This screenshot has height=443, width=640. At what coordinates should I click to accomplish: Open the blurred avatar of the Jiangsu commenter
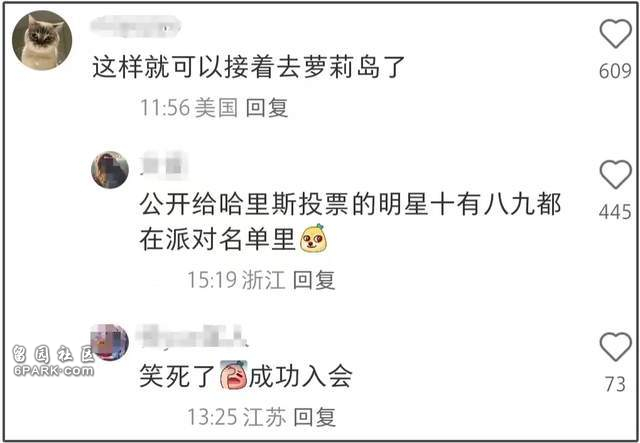[109, 342]
